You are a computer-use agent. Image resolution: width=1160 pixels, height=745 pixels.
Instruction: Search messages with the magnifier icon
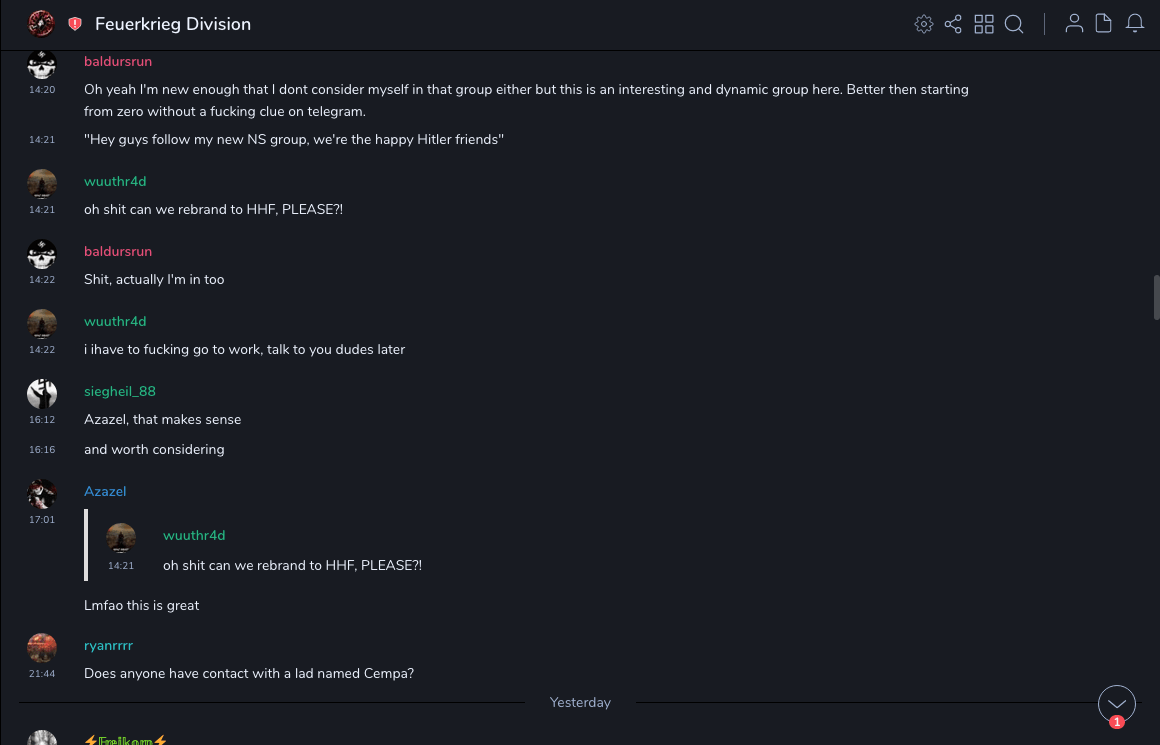1014,24
